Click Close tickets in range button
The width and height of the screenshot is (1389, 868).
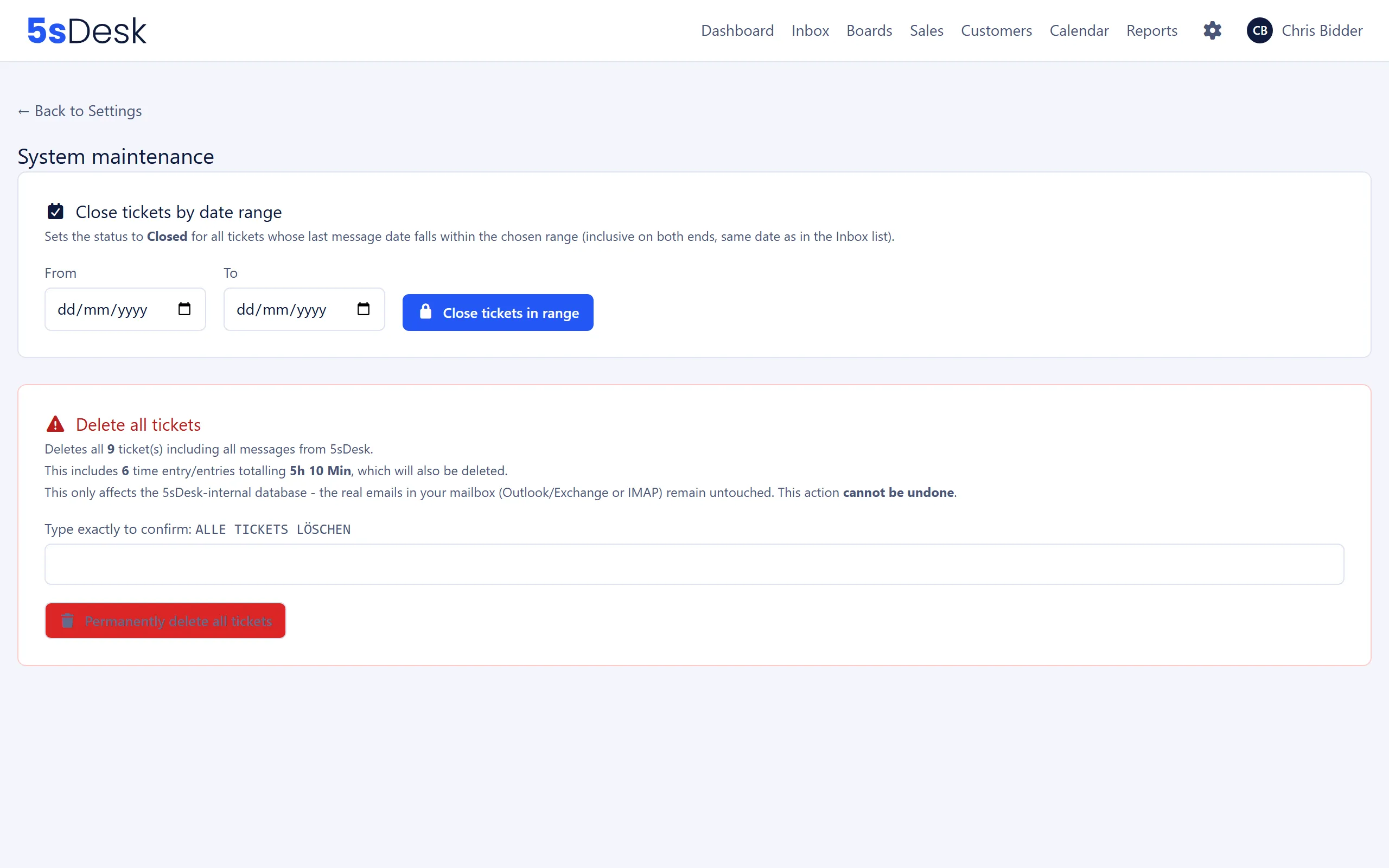coord(498,312)
